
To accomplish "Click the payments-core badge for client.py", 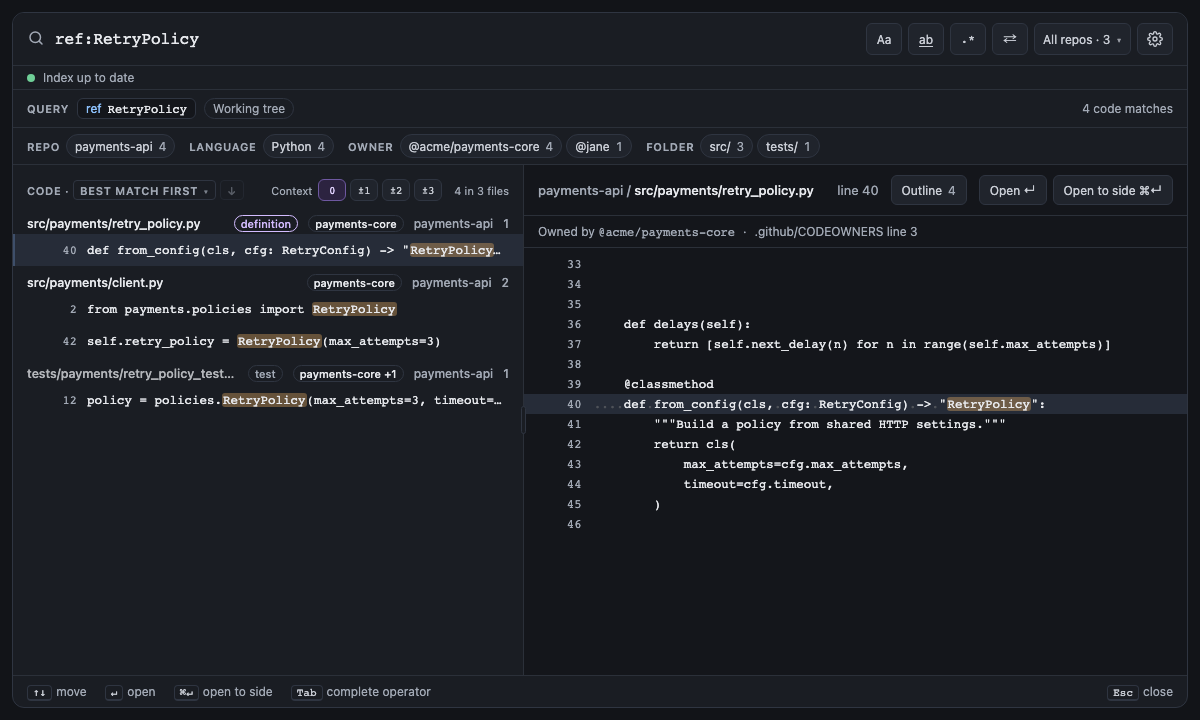I will coord(354,283).
